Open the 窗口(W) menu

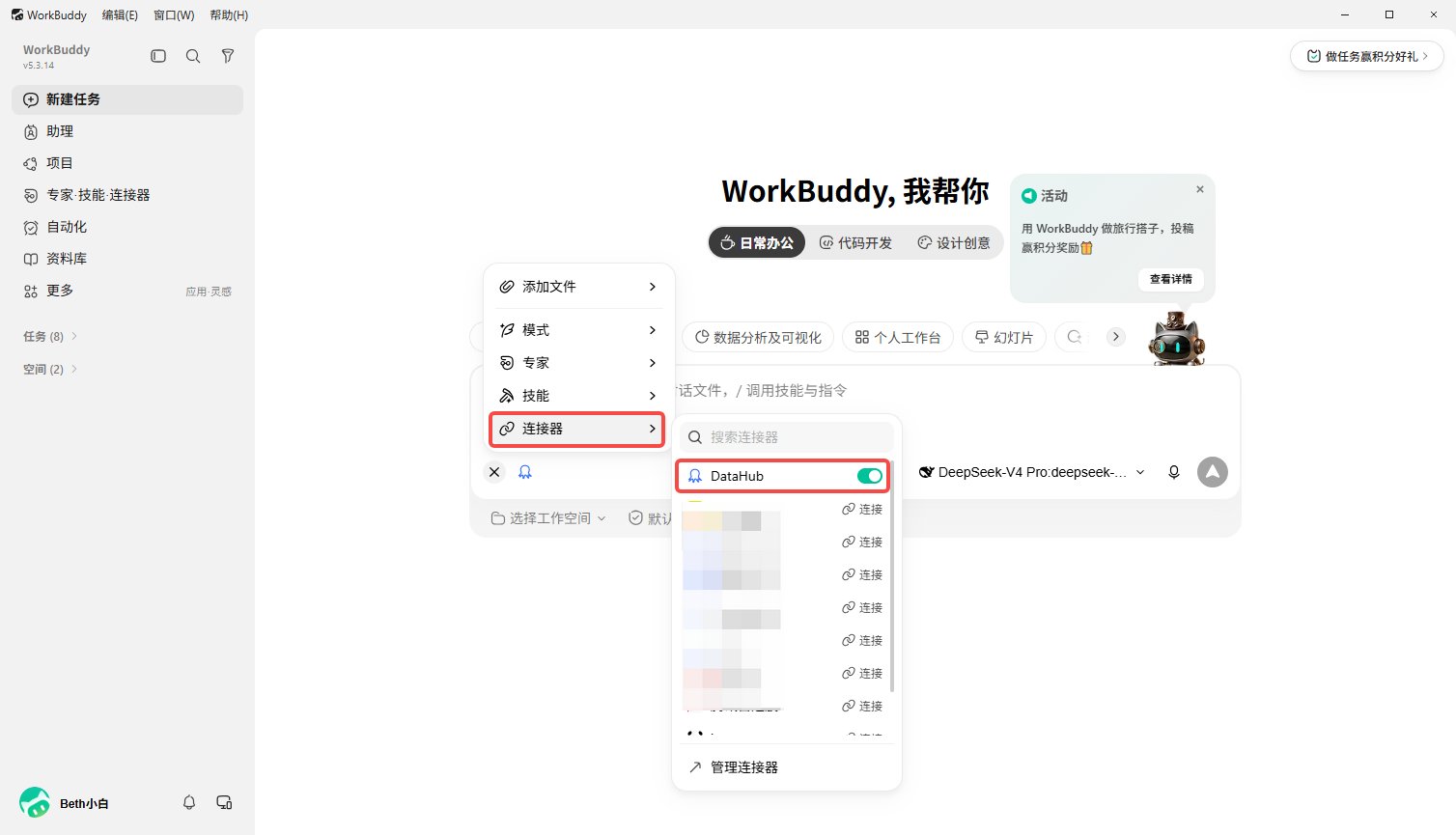pyautogui.click(x=174, y=15)
